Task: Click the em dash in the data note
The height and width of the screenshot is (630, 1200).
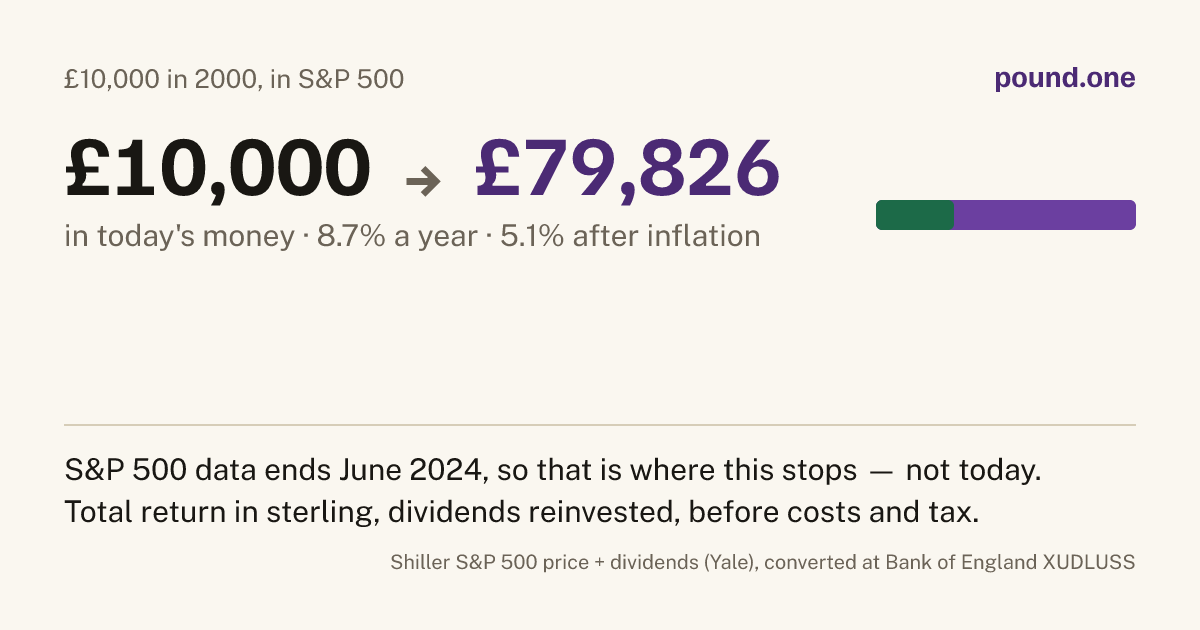Action: point(881,471)
